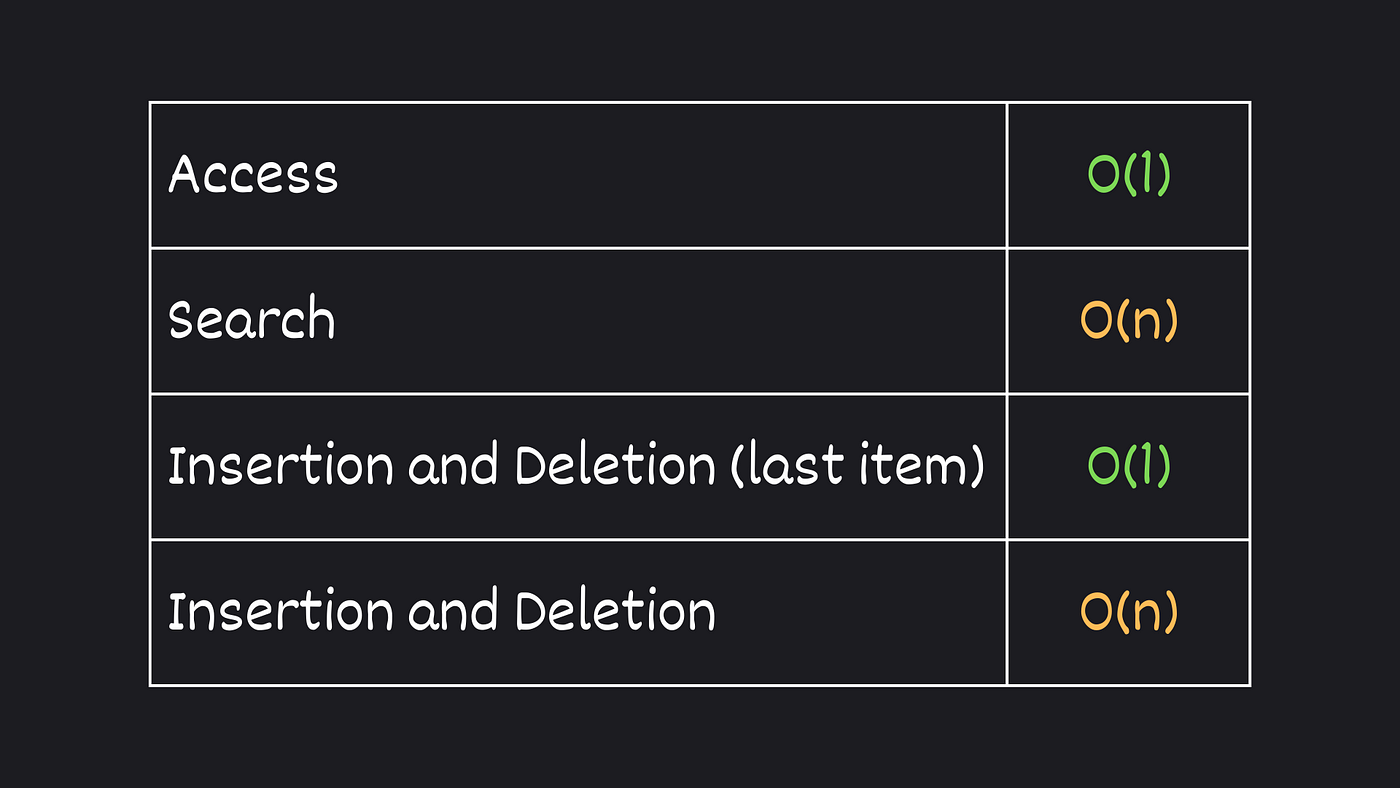
Task: Click empty space right of Search label
Action: [x=670, y=321]
